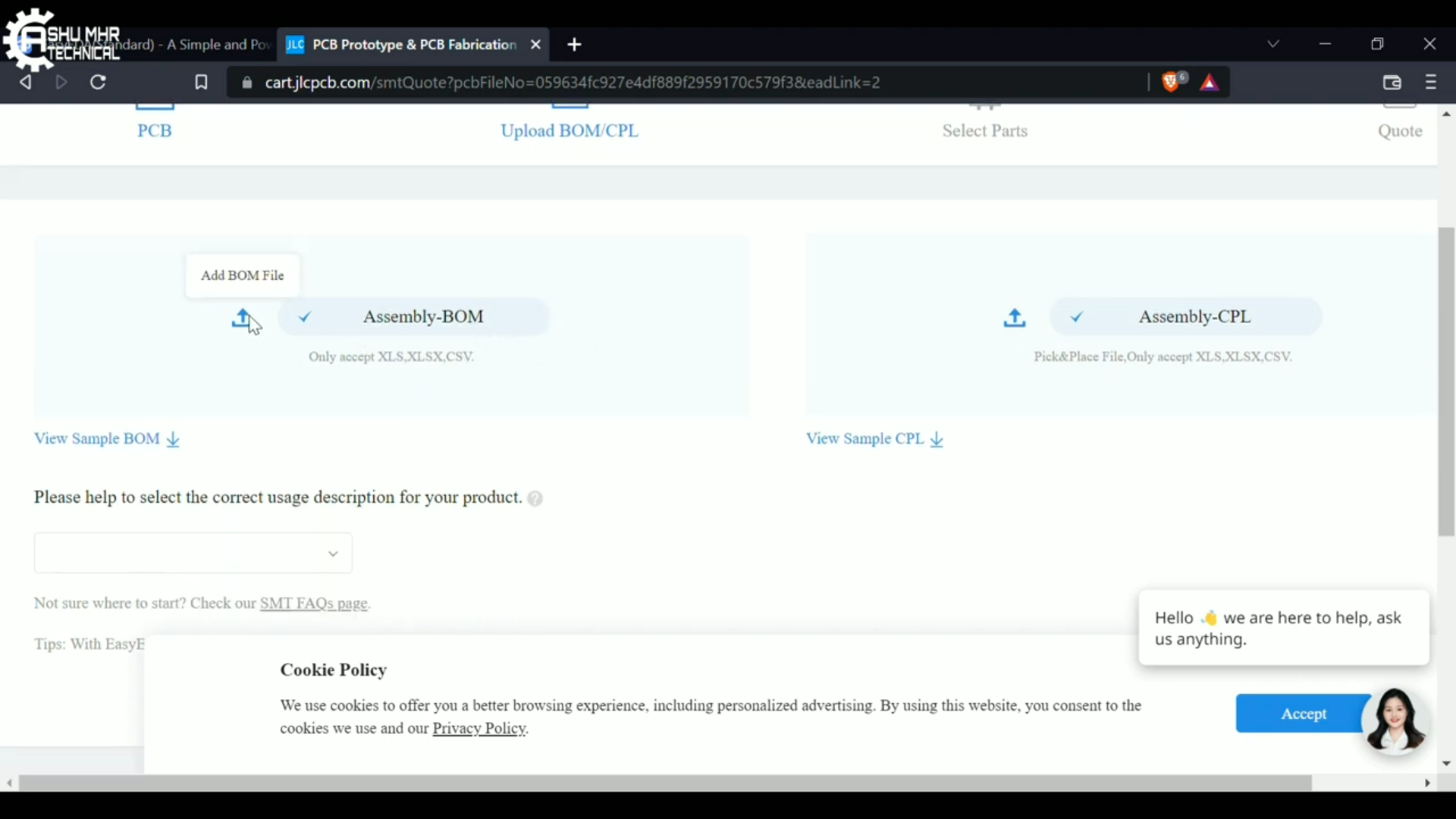Click the download icon next to View Sample BOM

tap(172, 439)
